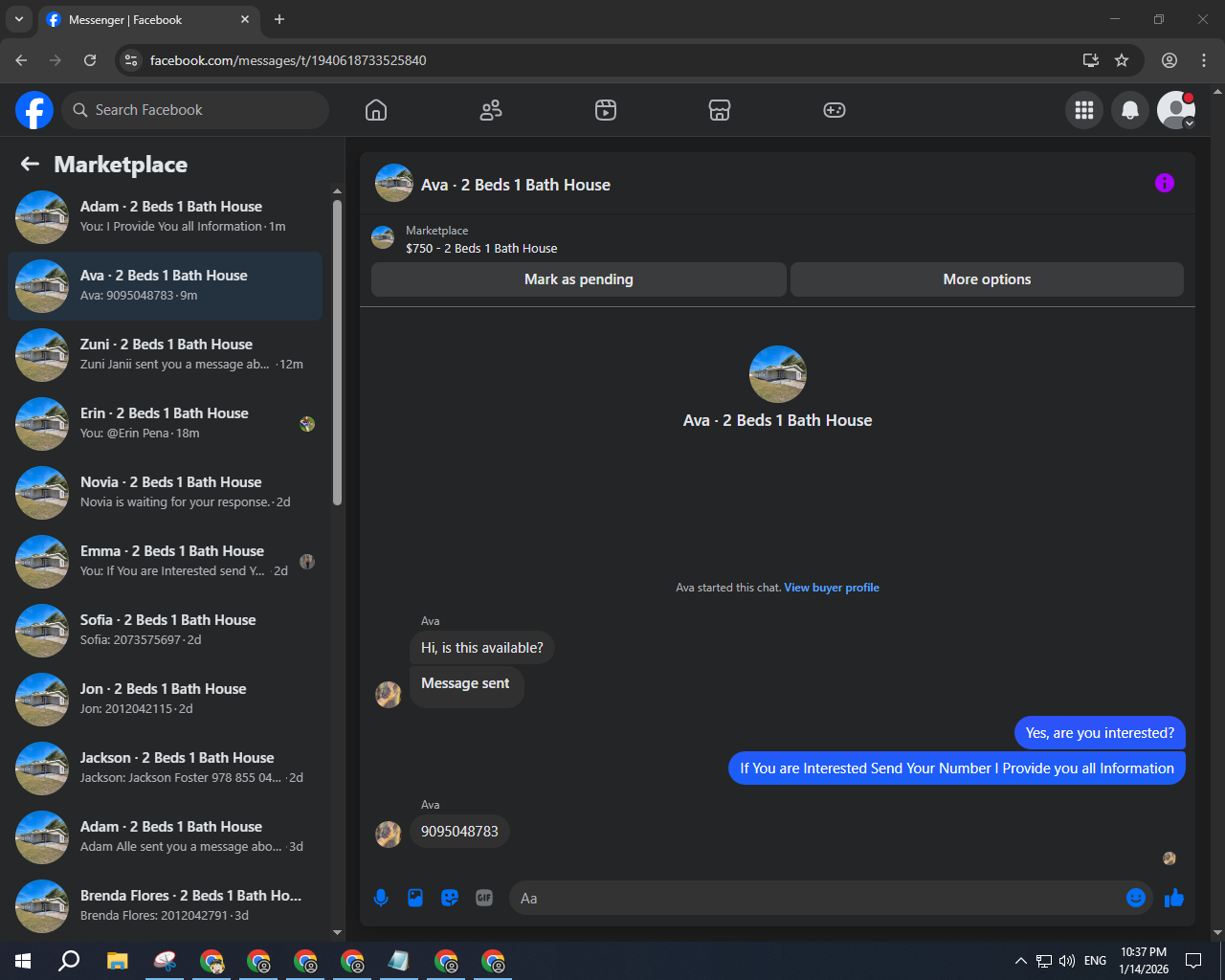The image size is (1225, 980).
Task: Click the 'Hi, is this available?' message
Action: tap(482, 648)
